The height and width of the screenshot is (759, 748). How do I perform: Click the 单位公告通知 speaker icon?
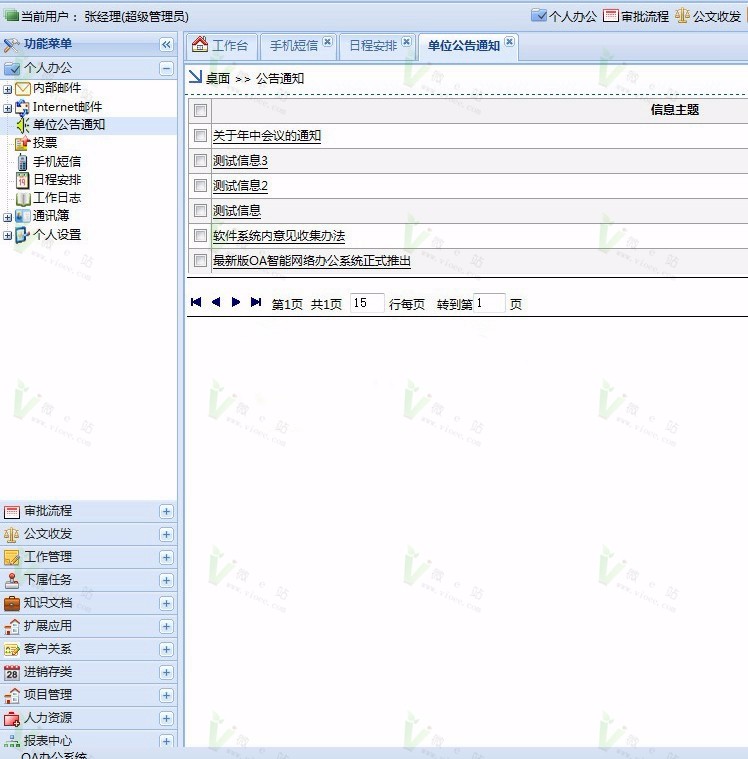tap(22, 125)
